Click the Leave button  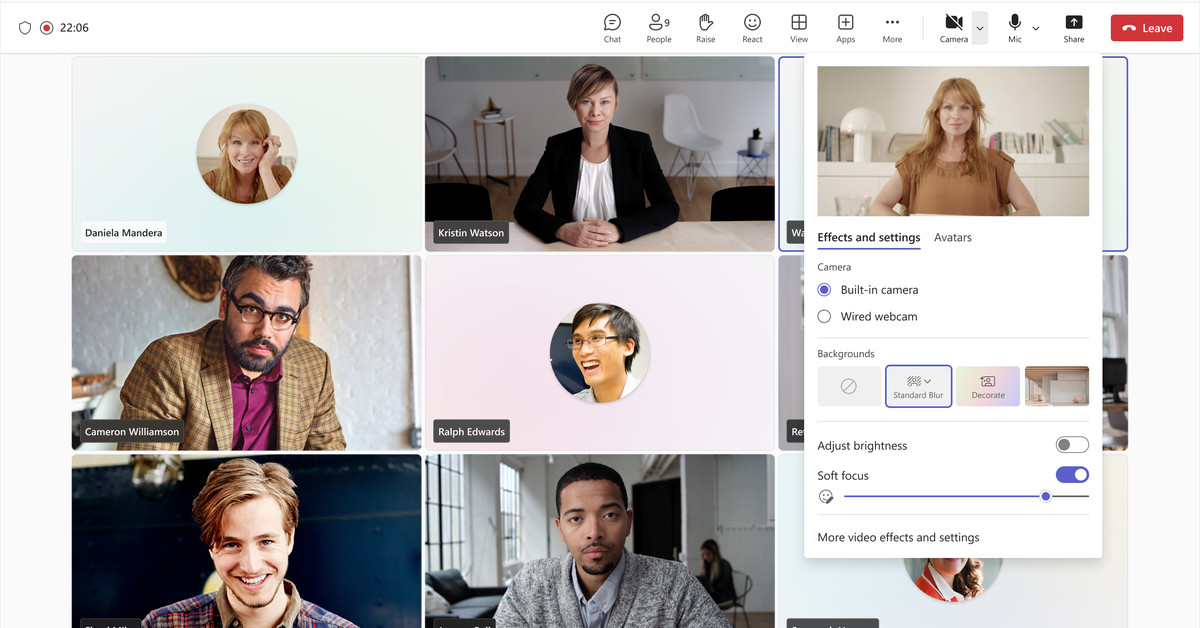[1146, 27]
